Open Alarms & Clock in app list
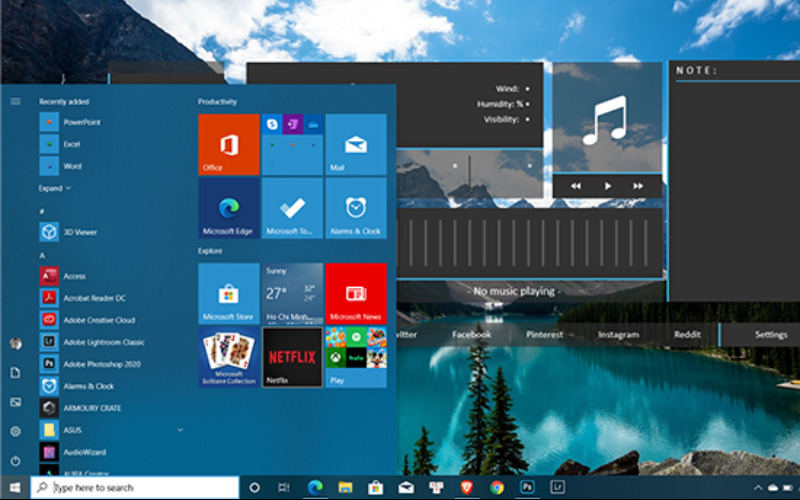Image resolution: width=800 pixels, height=500 pixels. (77, 386)
